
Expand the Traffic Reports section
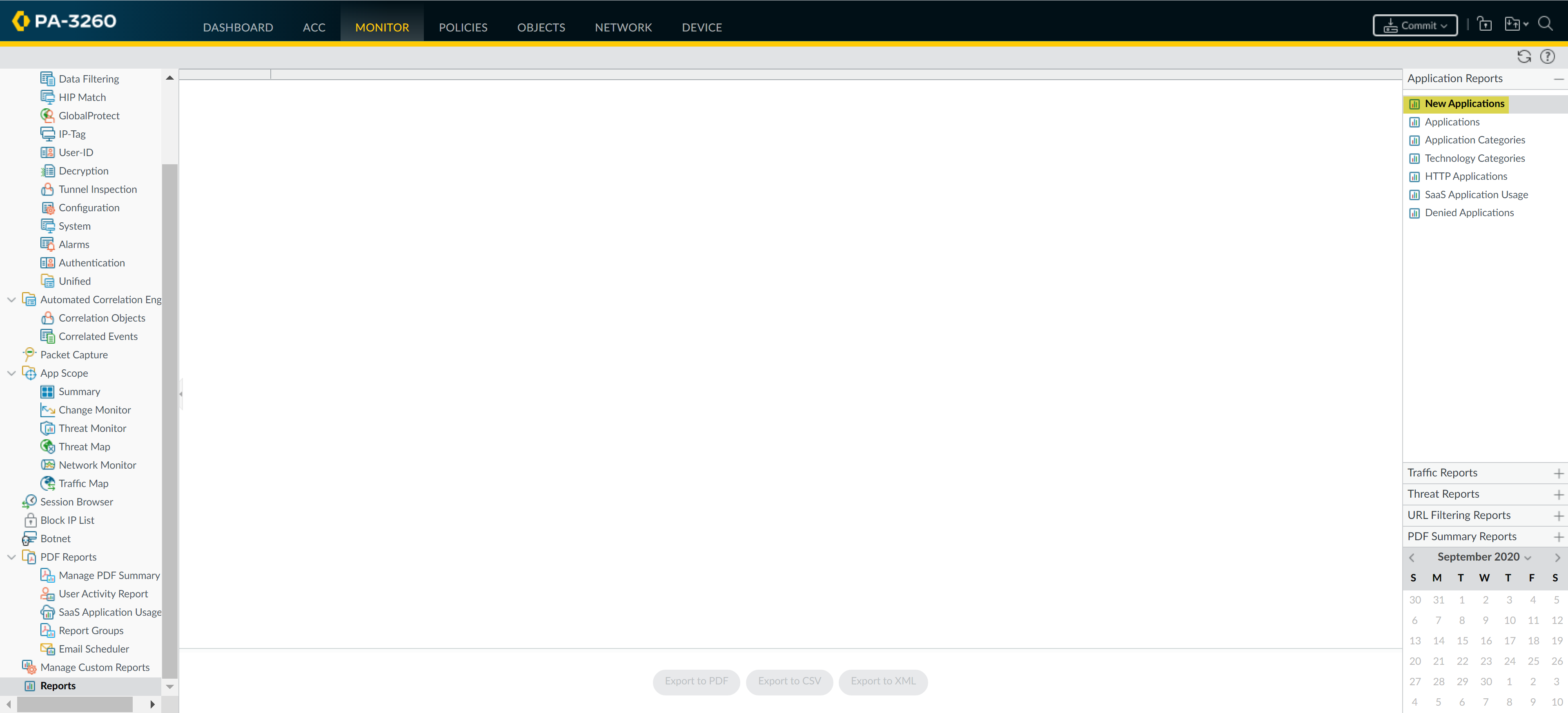1558,473
